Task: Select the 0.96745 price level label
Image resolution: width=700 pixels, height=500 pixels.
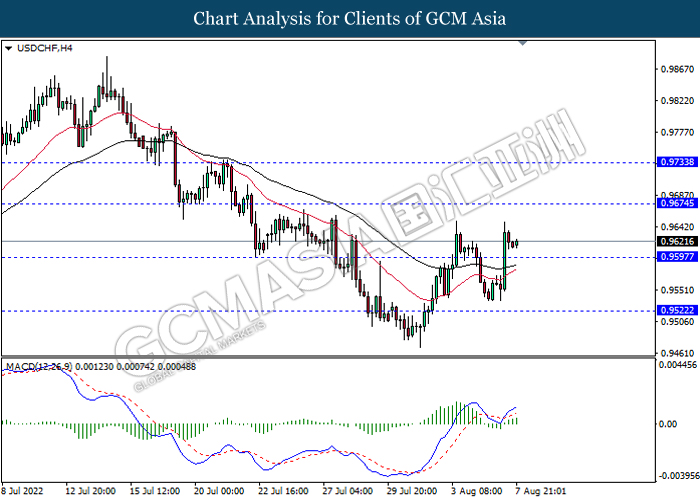Action: [x=677, y=204]
